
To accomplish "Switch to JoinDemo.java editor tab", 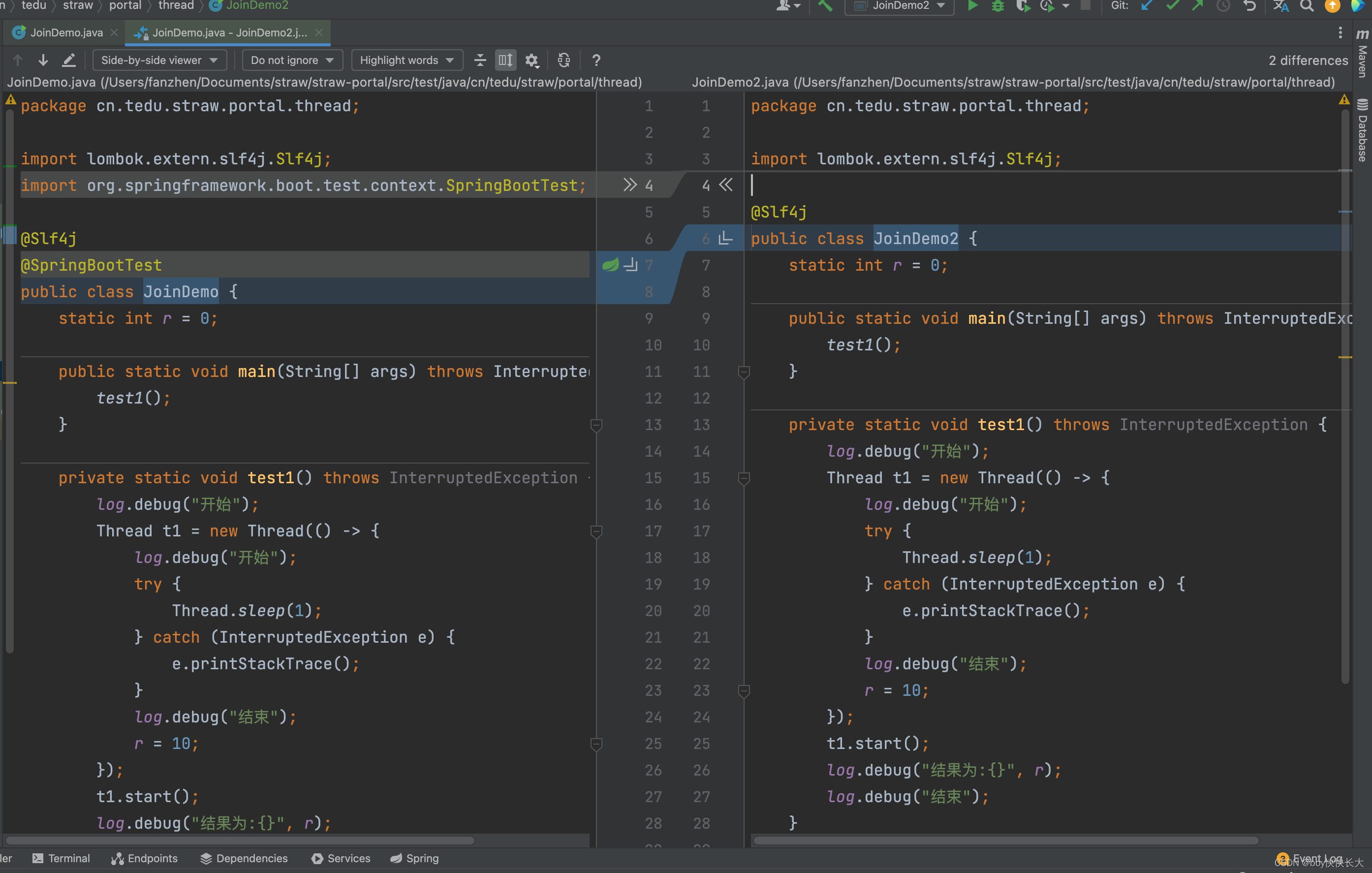I will click(x=66, y=32).
